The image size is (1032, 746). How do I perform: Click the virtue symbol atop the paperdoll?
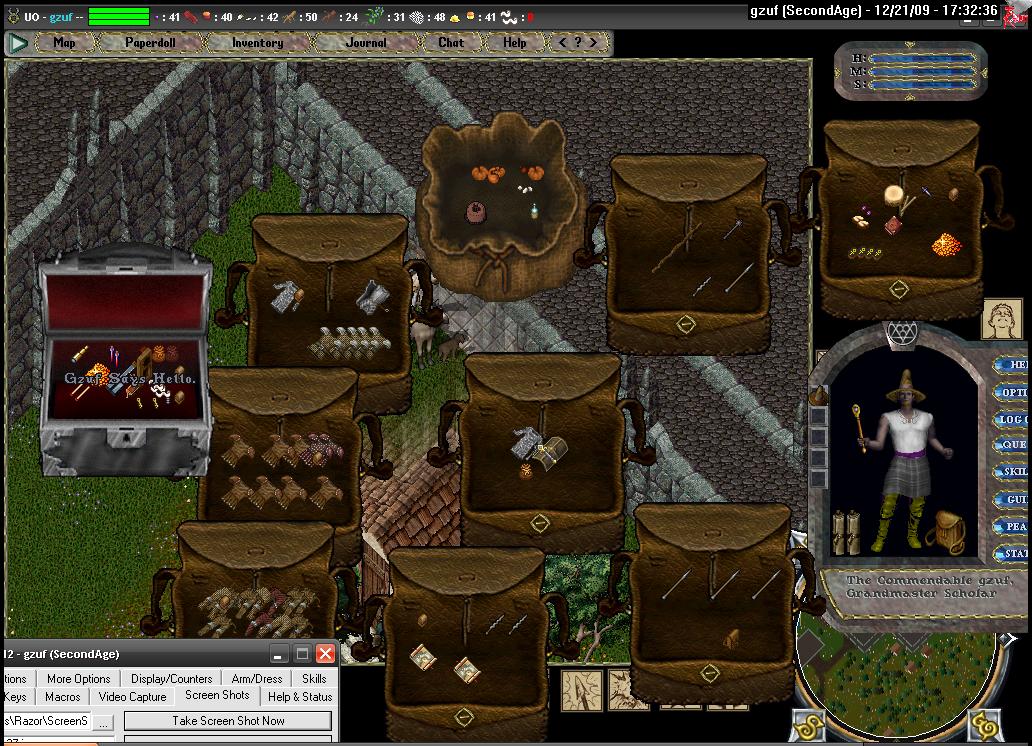click(901, 332)
